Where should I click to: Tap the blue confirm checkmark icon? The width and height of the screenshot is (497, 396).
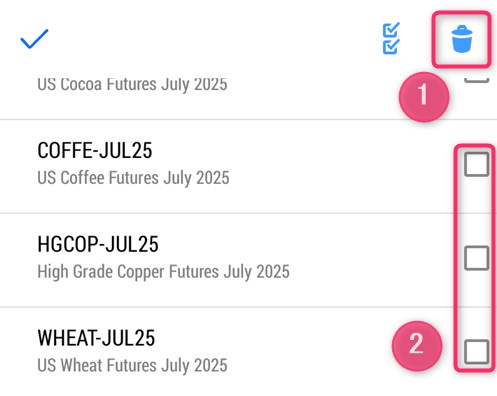pyautogui.click(x=34, y=39)
